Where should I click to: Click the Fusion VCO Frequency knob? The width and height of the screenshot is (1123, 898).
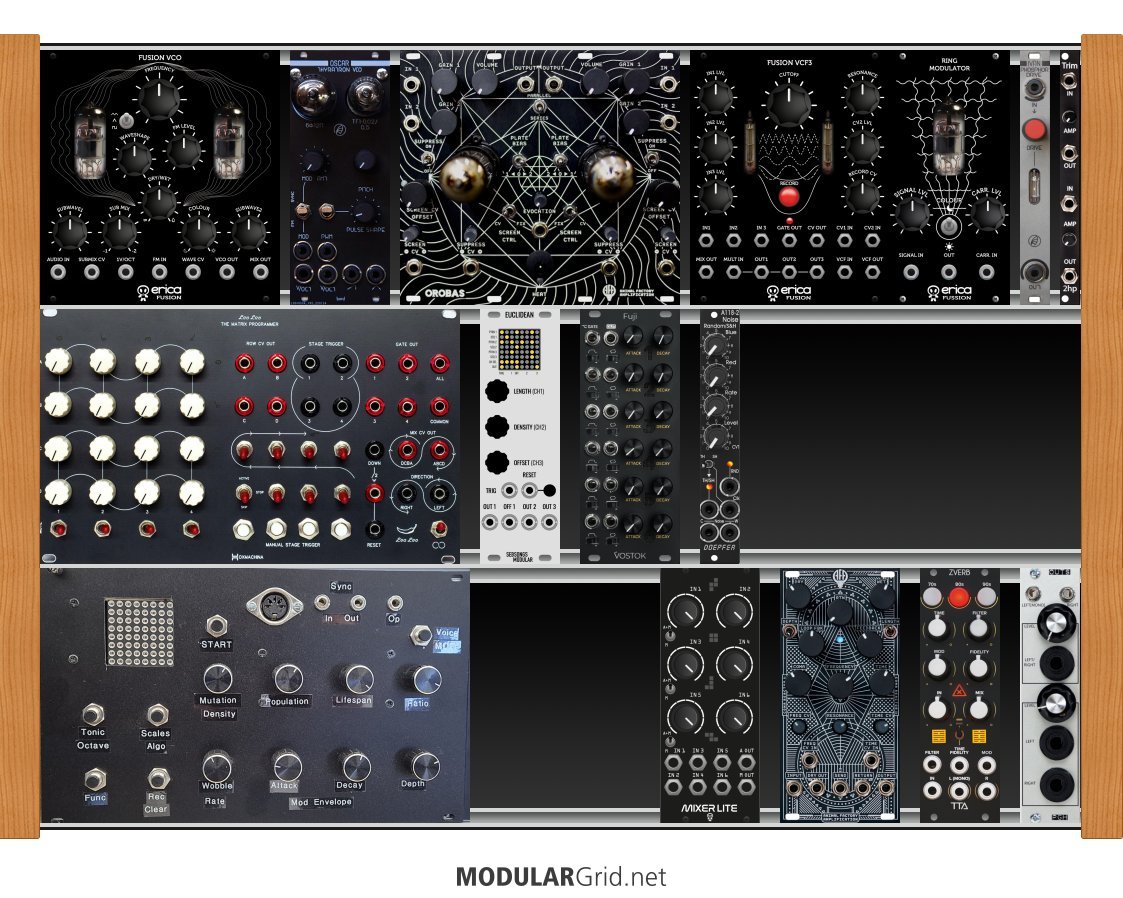pyautogui.click(x=158, y=99)
